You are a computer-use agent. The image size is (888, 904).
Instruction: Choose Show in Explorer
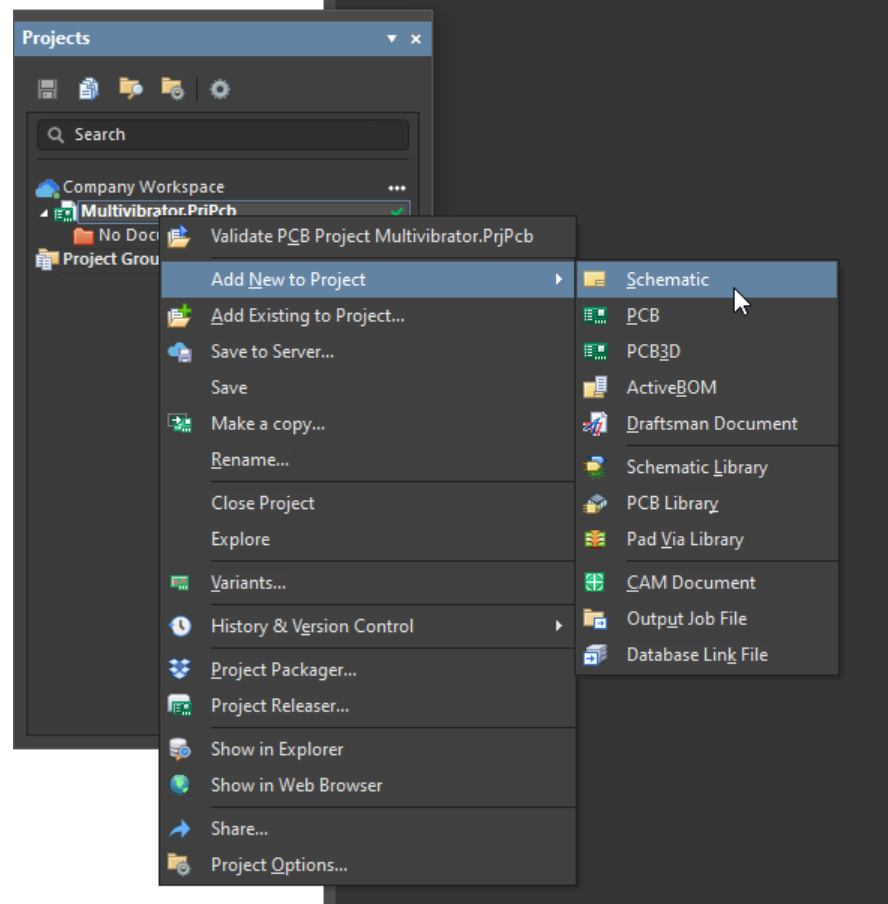(368, 749)
